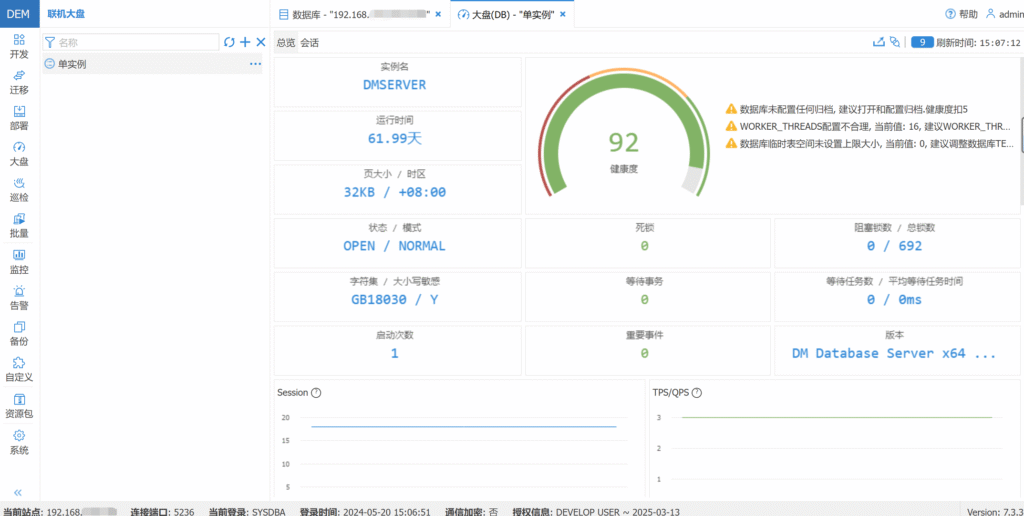Click the 名称 filter input field
The width and height of the screenshot is (1024, 516).
point(136,42)
